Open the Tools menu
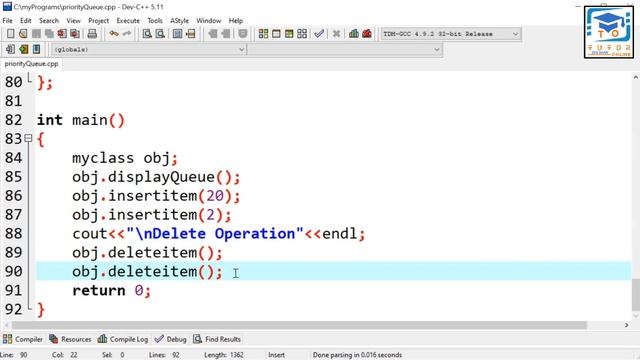This screenshot has height=360, width=640. coord(155,20)
